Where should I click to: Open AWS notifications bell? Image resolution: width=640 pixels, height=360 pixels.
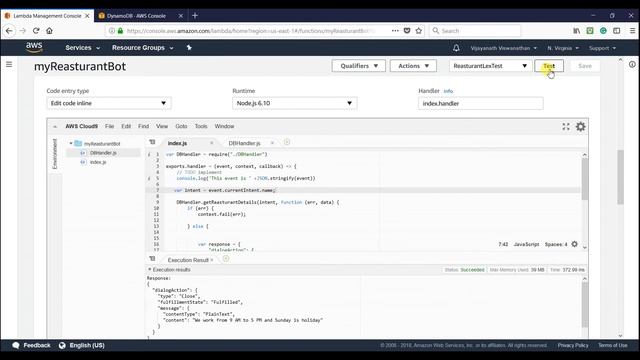(456, 48)
